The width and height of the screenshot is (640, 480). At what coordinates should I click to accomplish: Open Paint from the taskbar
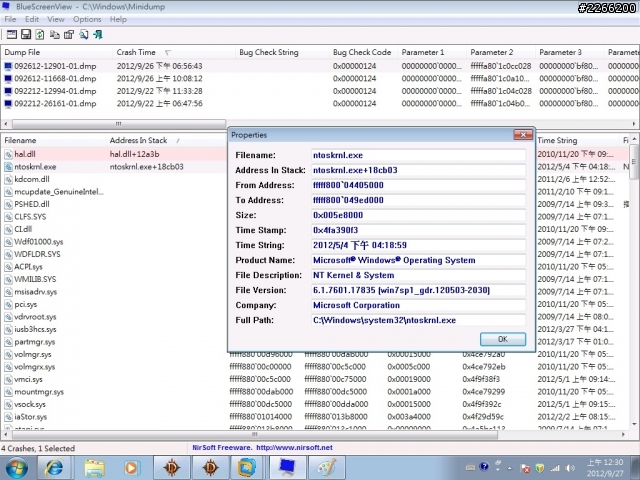point(327,468)
